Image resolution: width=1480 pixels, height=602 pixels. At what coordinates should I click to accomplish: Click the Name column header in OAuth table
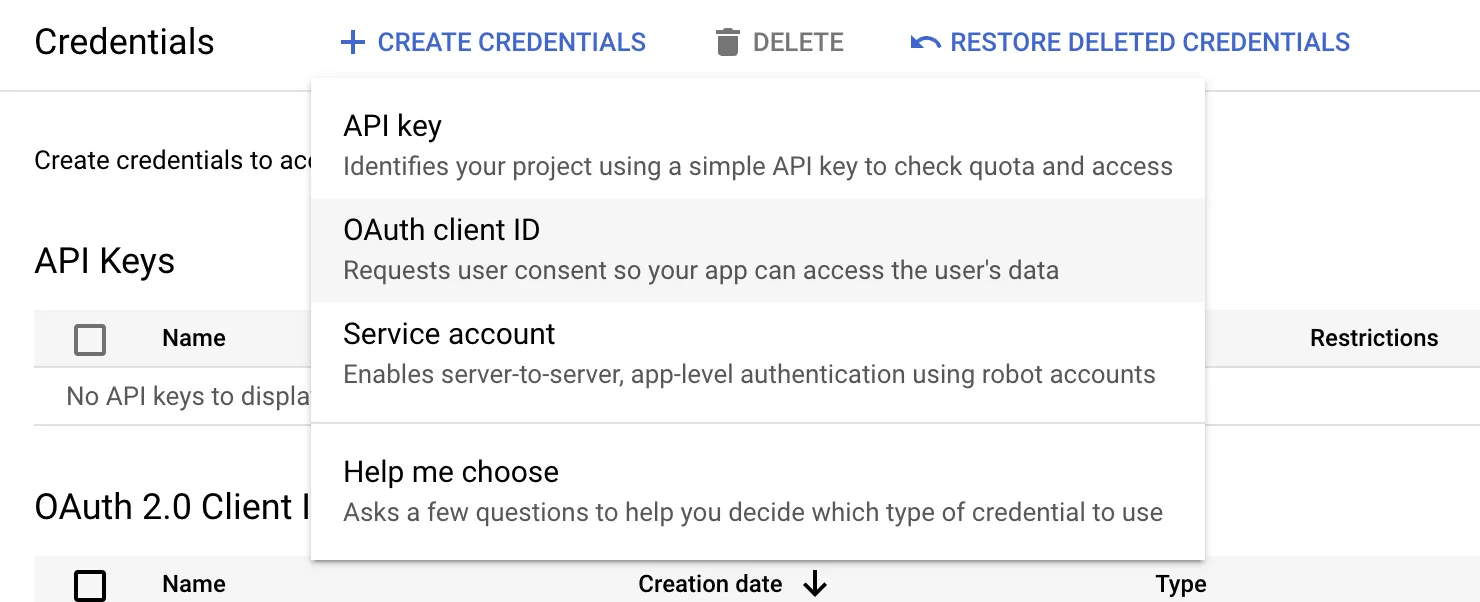point(194,584)
